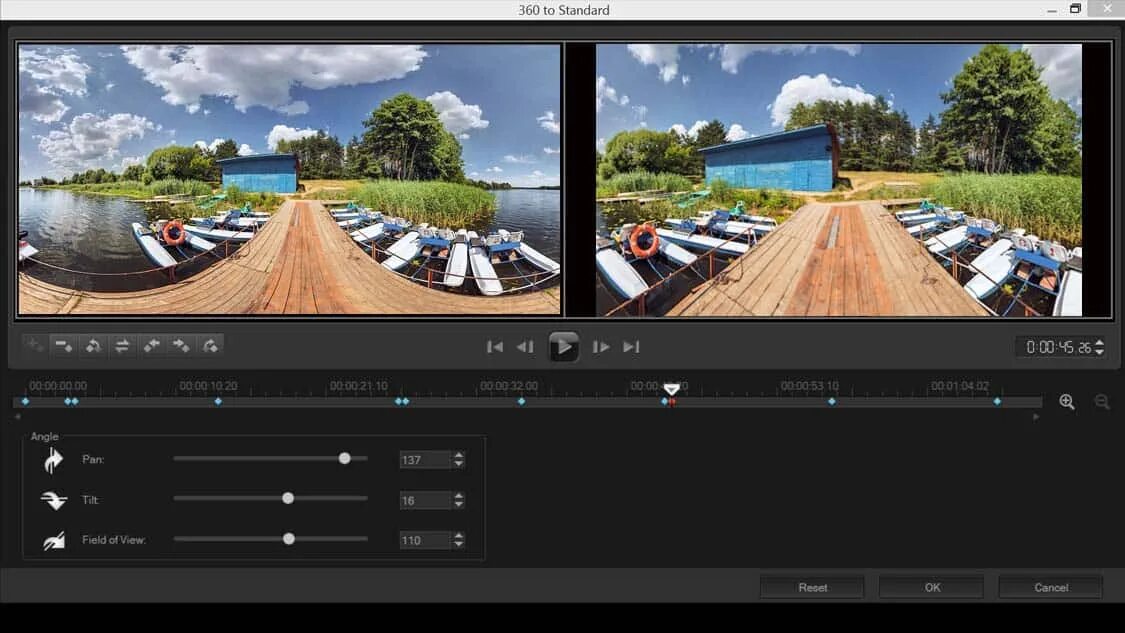The image size is (1125, 633).
Task: Decrease the Tilt value with the down arrow
Action: (x=459, y=505)
